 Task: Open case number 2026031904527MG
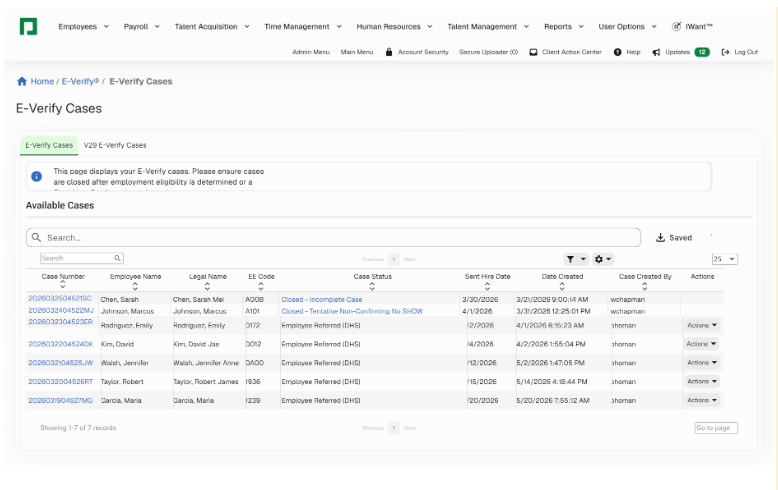(61, 400)
